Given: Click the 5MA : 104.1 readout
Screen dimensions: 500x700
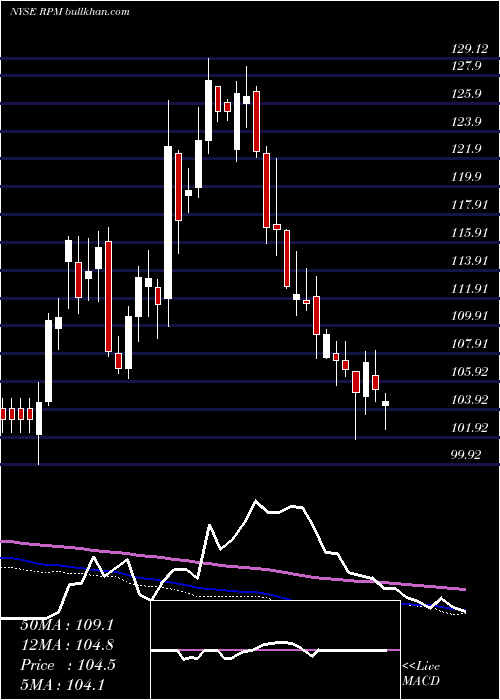Looking at the screenshot, I should pos(62,684).
